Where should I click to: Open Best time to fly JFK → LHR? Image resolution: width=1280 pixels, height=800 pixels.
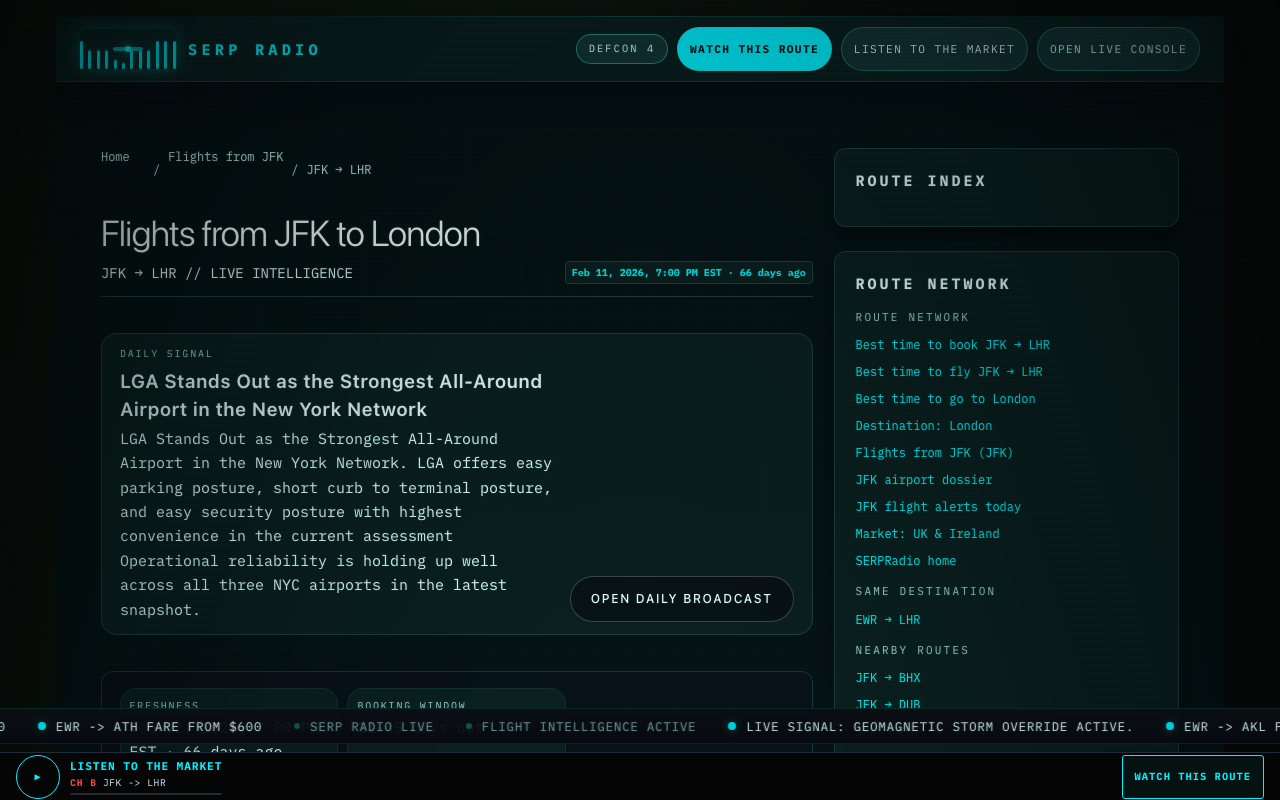pos(948,372)
